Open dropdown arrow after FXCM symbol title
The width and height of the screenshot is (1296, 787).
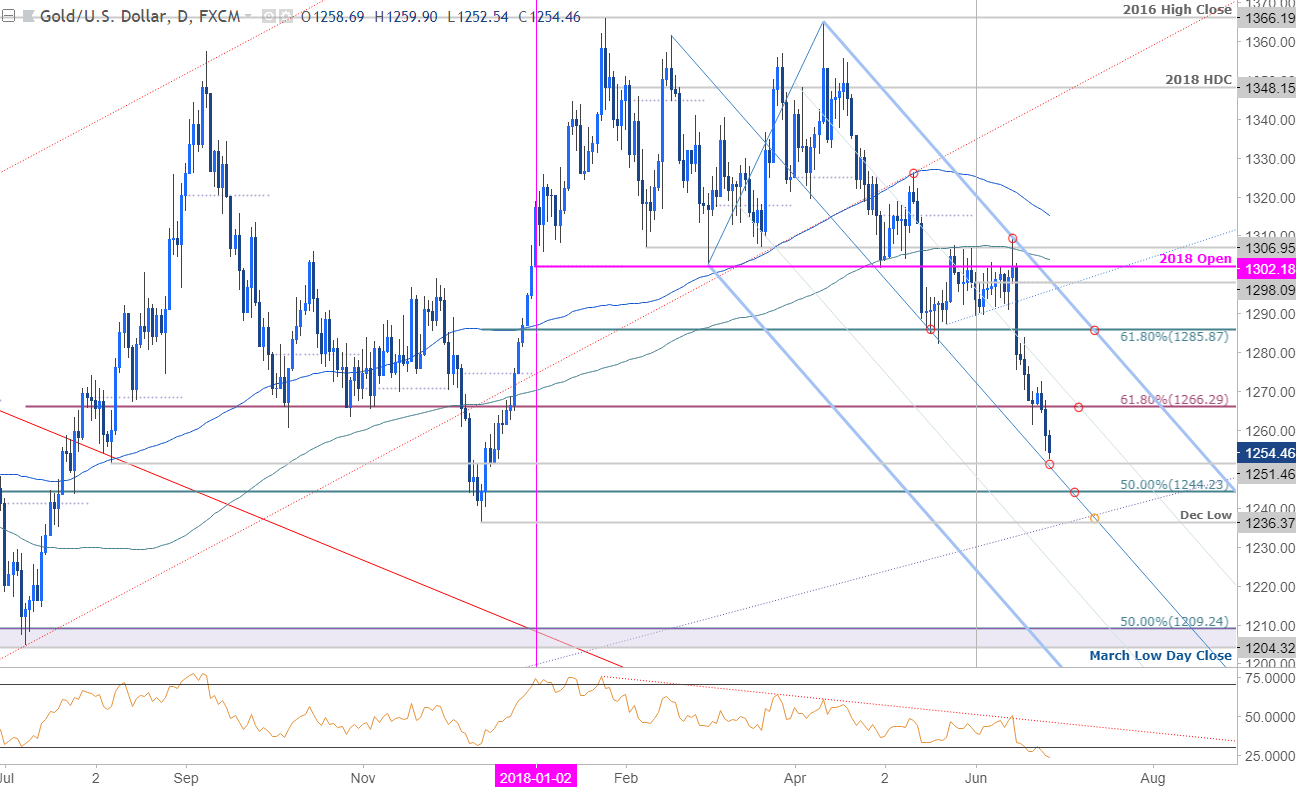coord(248,16)
